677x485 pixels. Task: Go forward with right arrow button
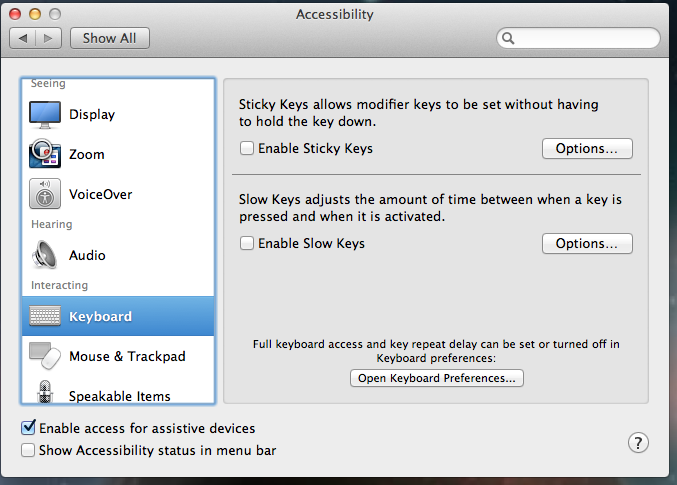50,38
